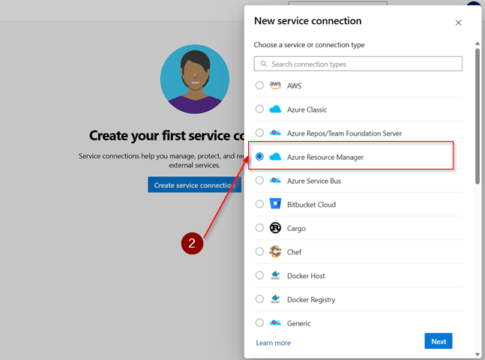Viewport: 485px width, 360px height.
Task: Click the AWS logo icon
Action: [275, 85]
